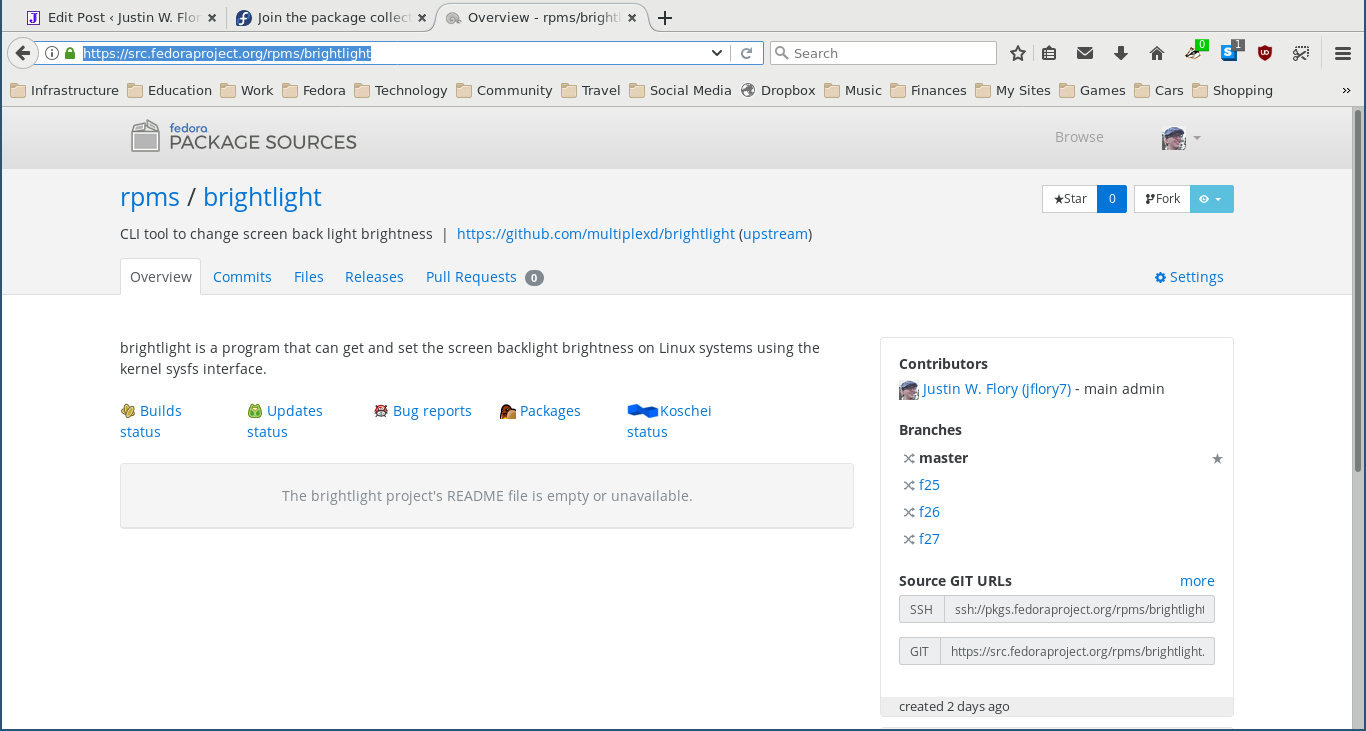Screen dimensions: 1366x731
Task: Open the upstream GitHub link for brightlight
Action: (595, 233)
